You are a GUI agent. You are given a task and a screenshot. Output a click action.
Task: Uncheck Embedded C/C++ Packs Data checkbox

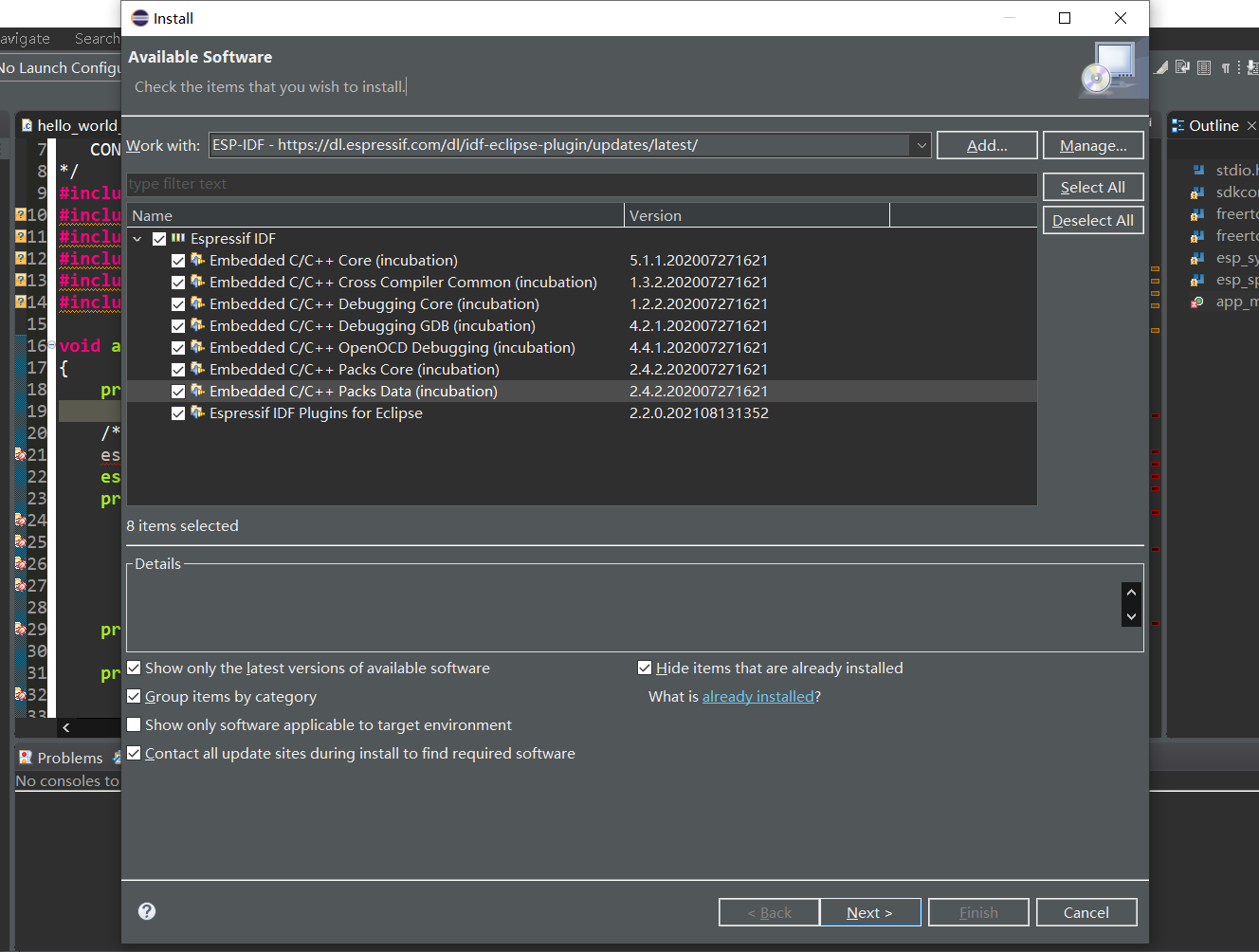[178, 392]
